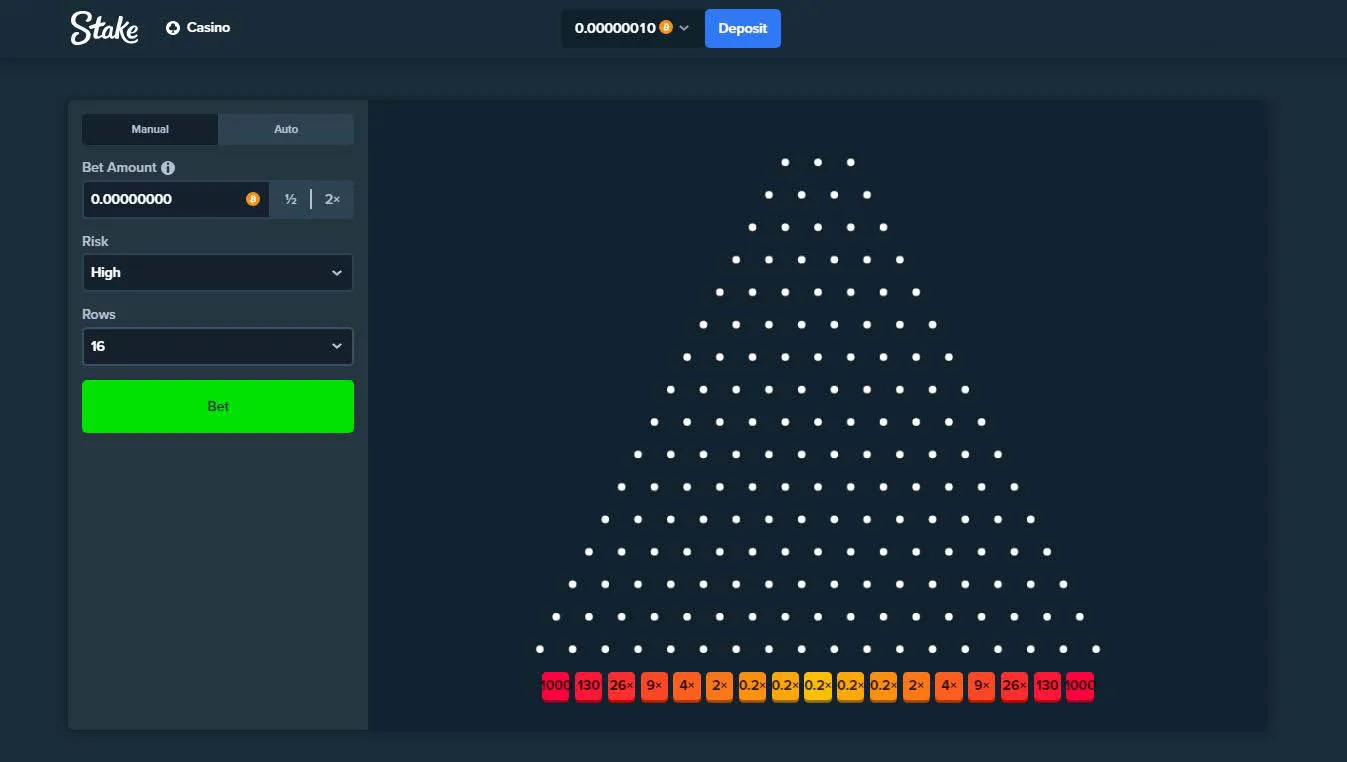This screenshot has width=1347, height=762.
Task: Click the Deposit button
Action: click(x=742, y=28)
